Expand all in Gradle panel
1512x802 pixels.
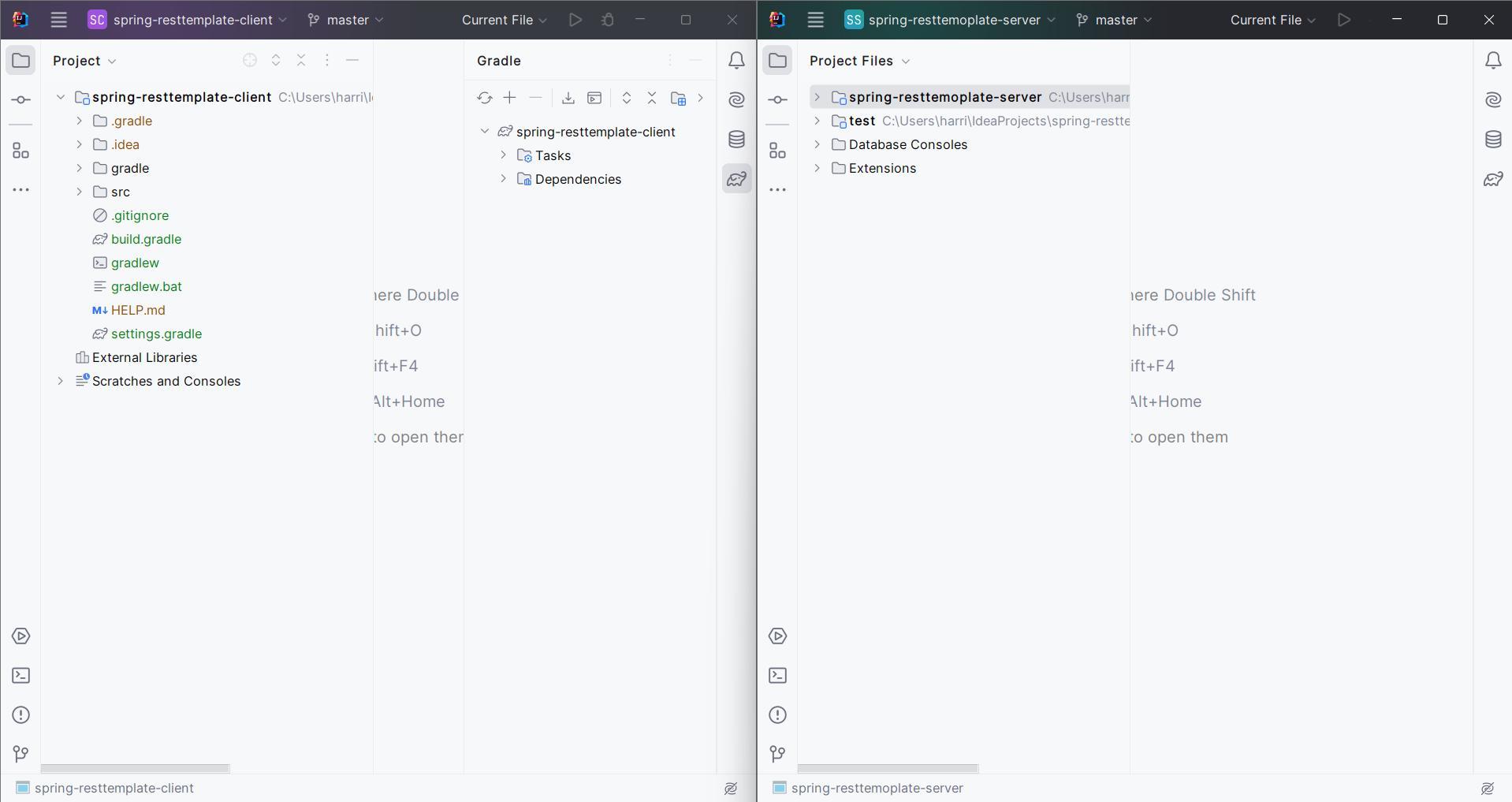(x=627, y=98)
